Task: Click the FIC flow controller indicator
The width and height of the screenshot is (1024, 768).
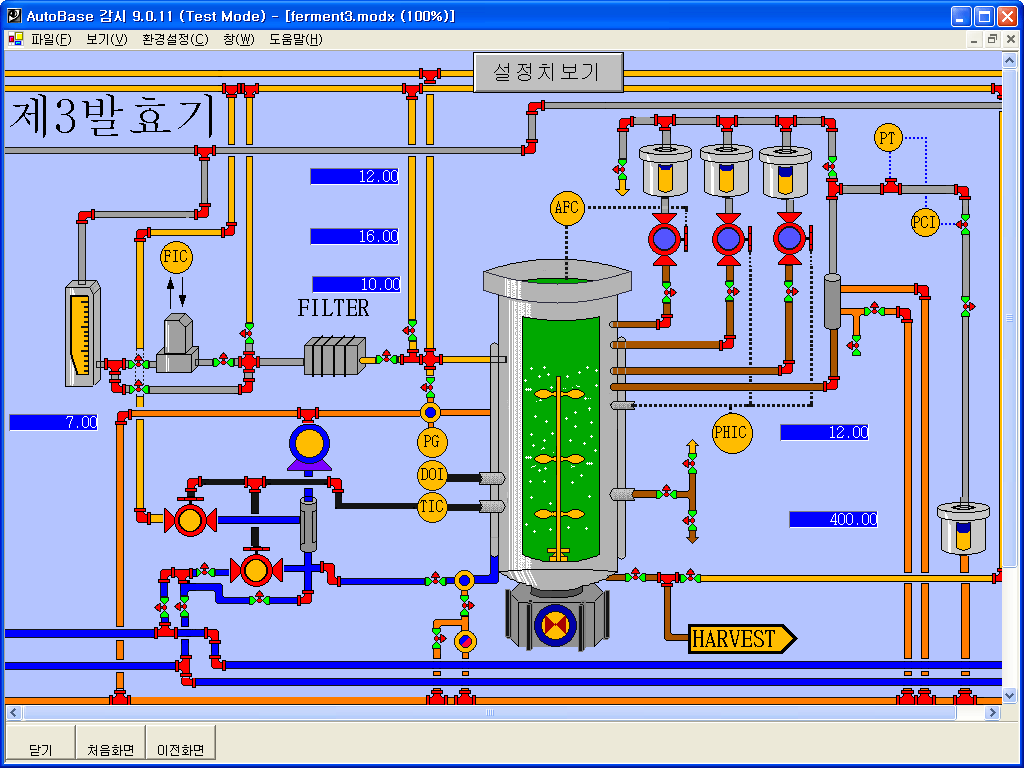Action: (x=175, y=257)
